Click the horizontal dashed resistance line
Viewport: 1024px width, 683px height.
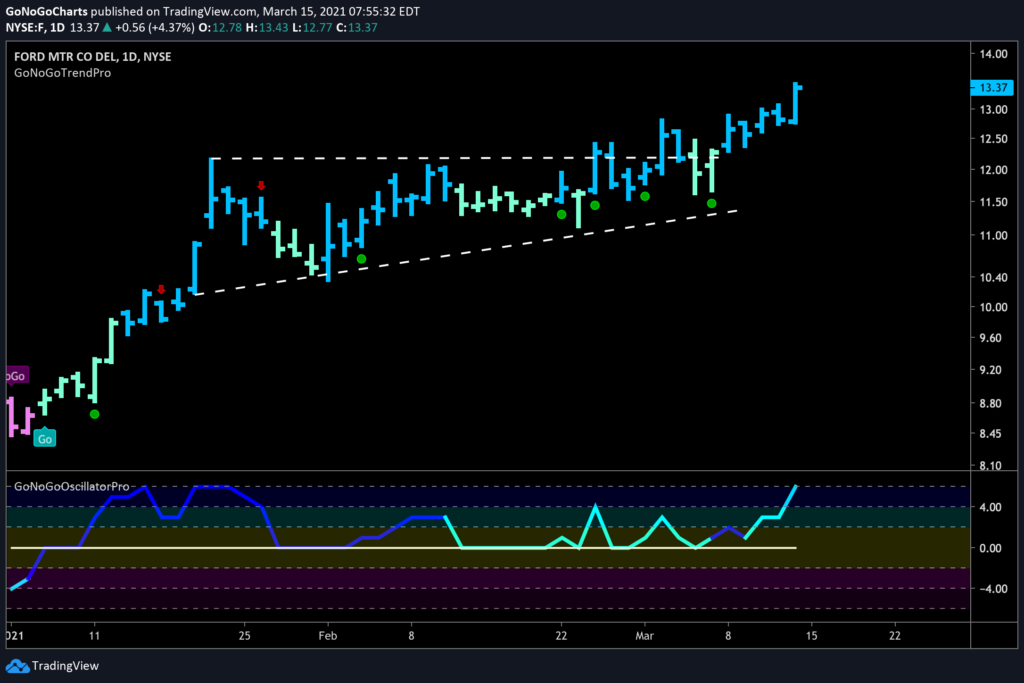(x=465, y=158)
